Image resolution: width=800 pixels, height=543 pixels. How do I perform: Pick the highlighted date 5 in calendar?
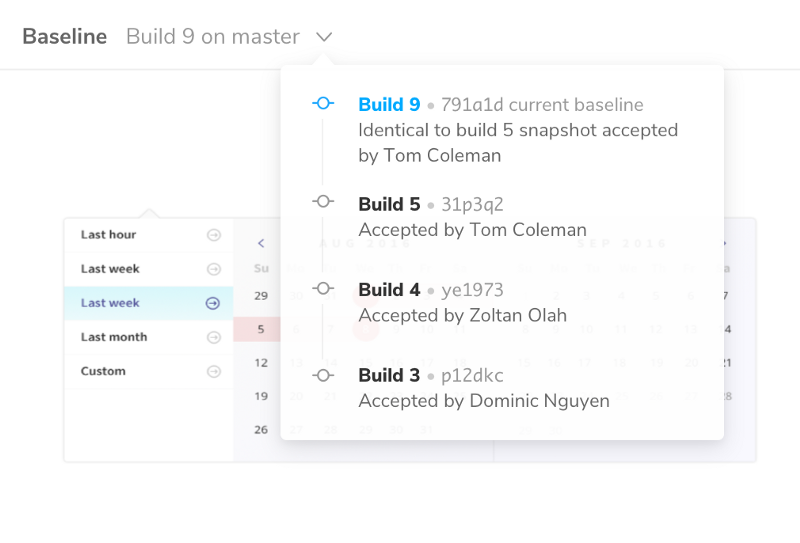(261, 329)
